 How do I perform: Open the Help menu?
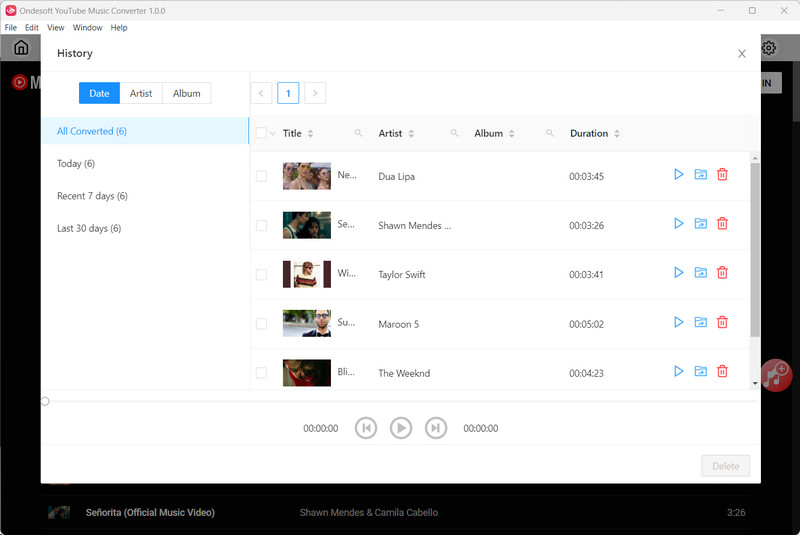[119, 28]
